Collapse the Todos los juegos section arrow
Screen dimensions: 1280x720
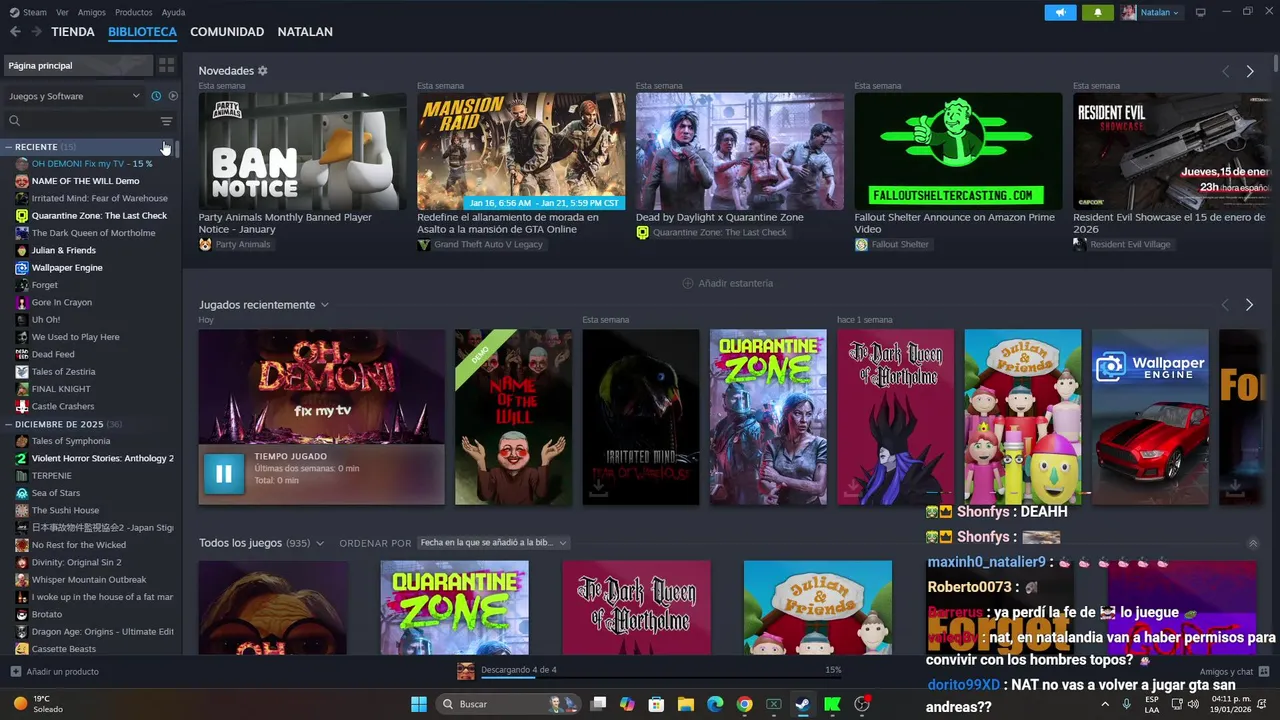tap(1253, 543)
